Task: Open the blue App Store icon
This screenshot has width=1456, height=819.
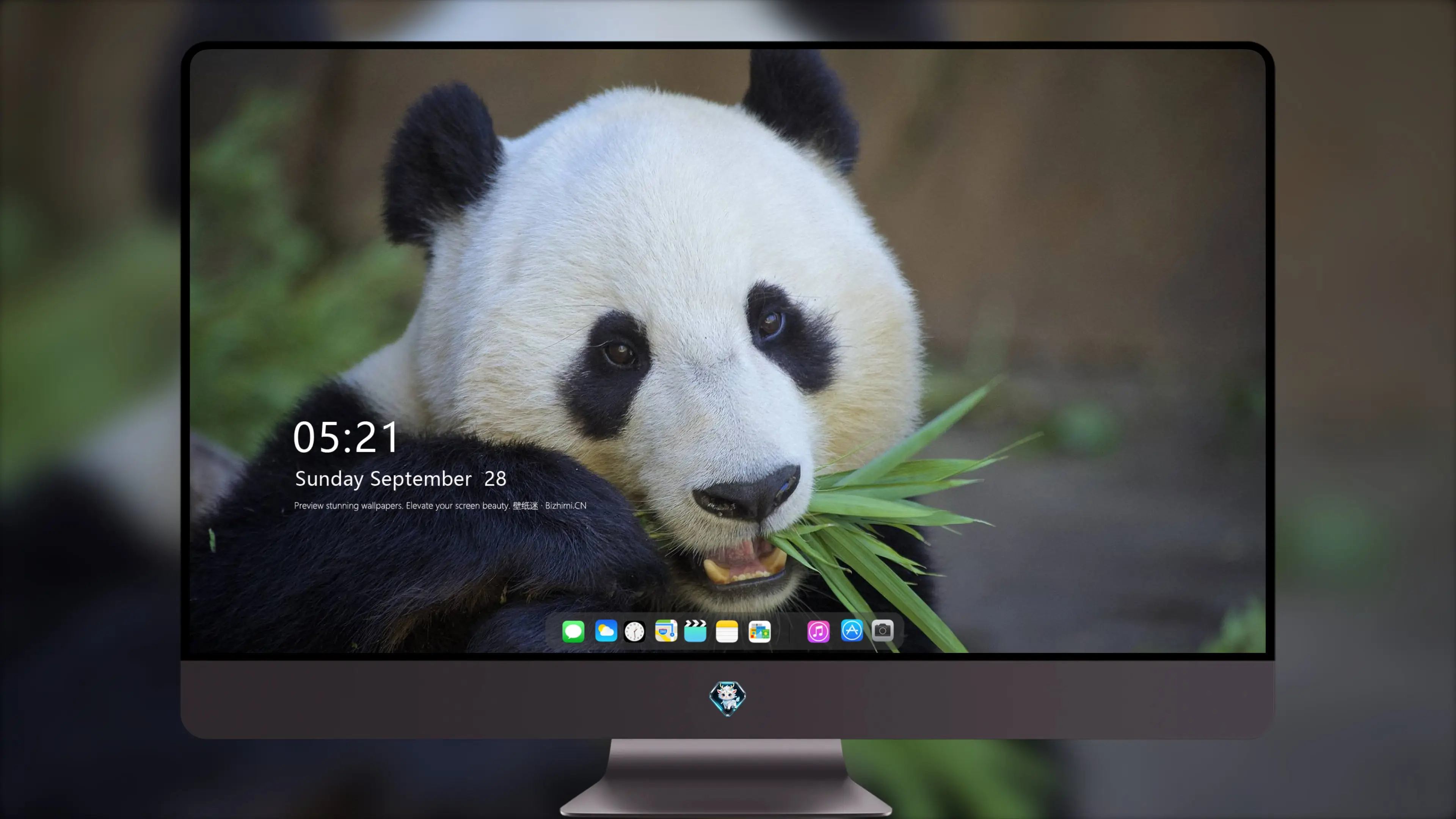Action: pyautogui.click(x=852, y=631)
